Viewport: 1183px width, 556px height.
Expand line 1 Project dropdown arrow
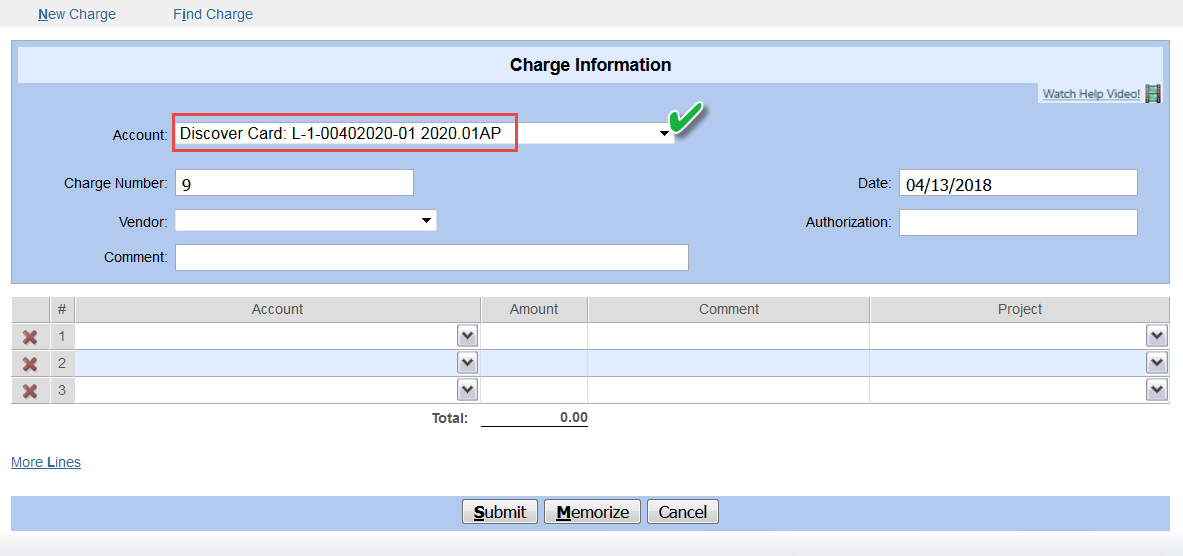click(x=1157, y=336)
